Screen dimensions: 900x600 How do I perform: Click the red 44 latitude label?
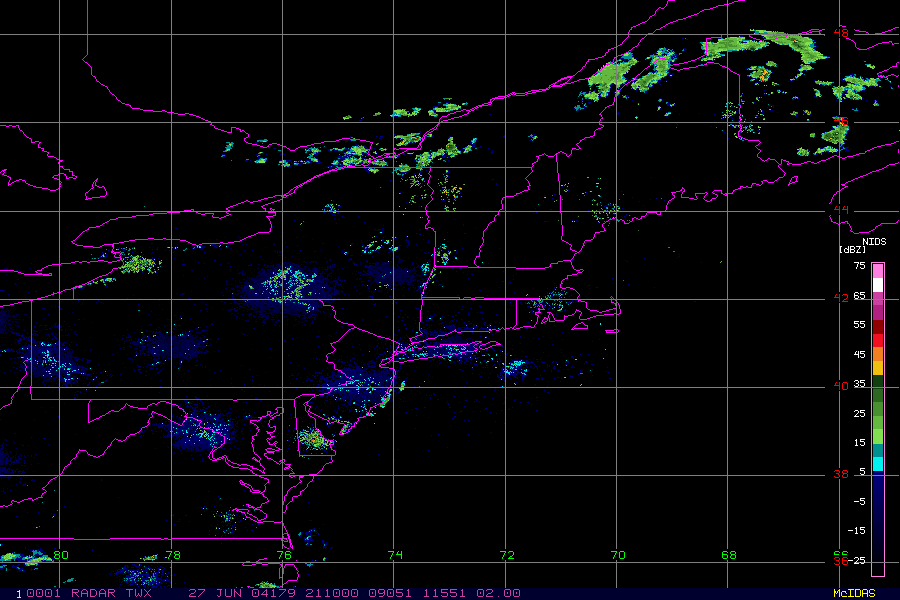[x=841, y=210]
